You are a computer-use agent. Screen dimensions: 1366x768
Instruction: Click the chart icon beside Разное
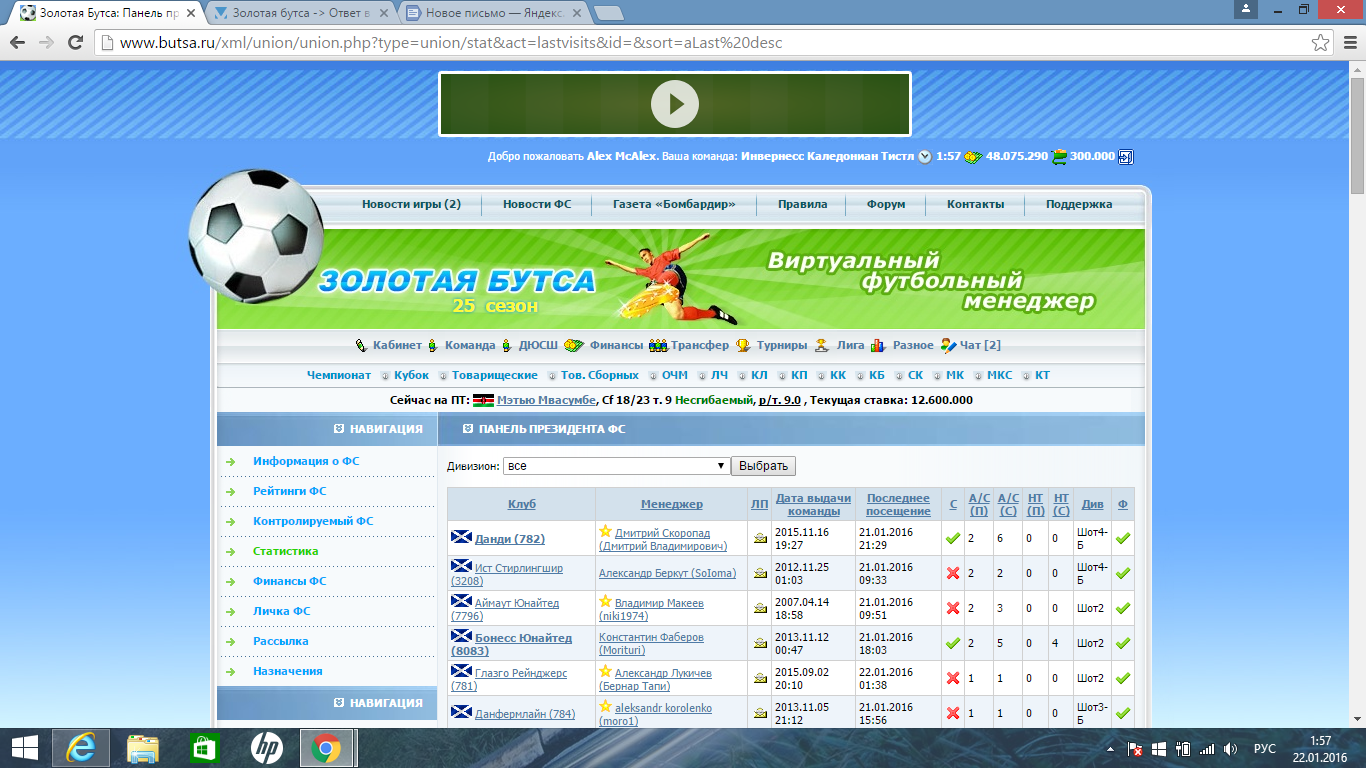tap(878, 346)
